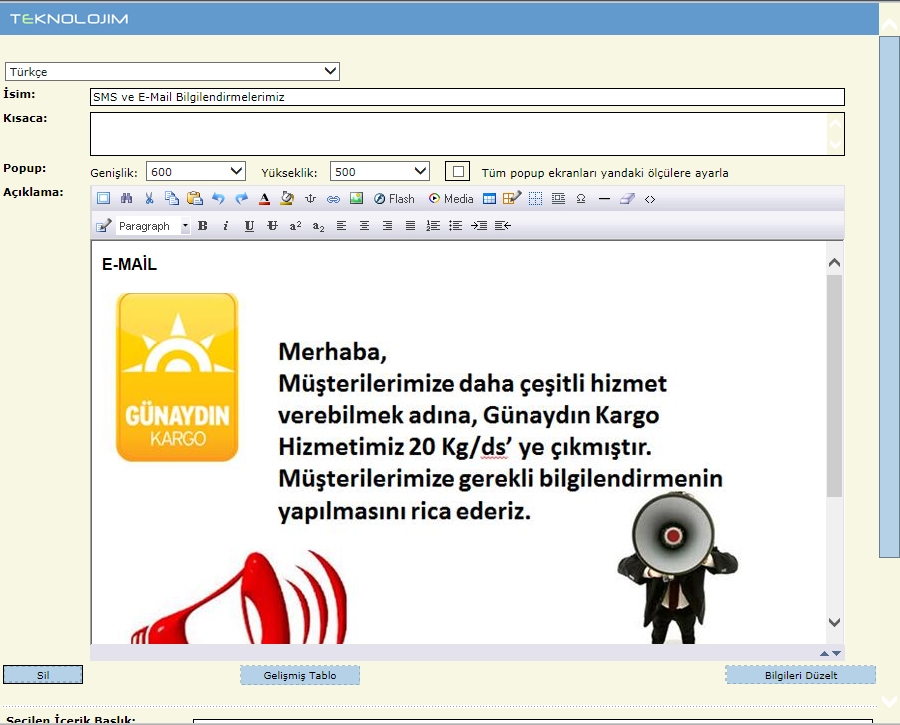Toggle table guidelines icon
Viewport: 900px width, 725px height.
click(x=535, y=199)
